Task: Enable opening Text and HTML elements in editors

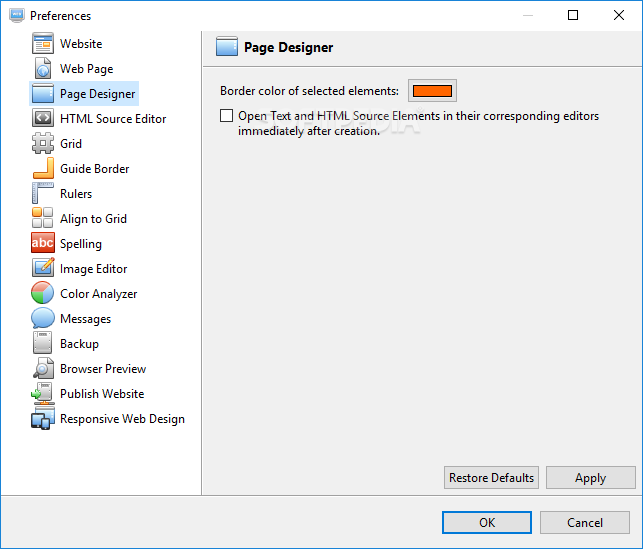Action: [226, 116]
